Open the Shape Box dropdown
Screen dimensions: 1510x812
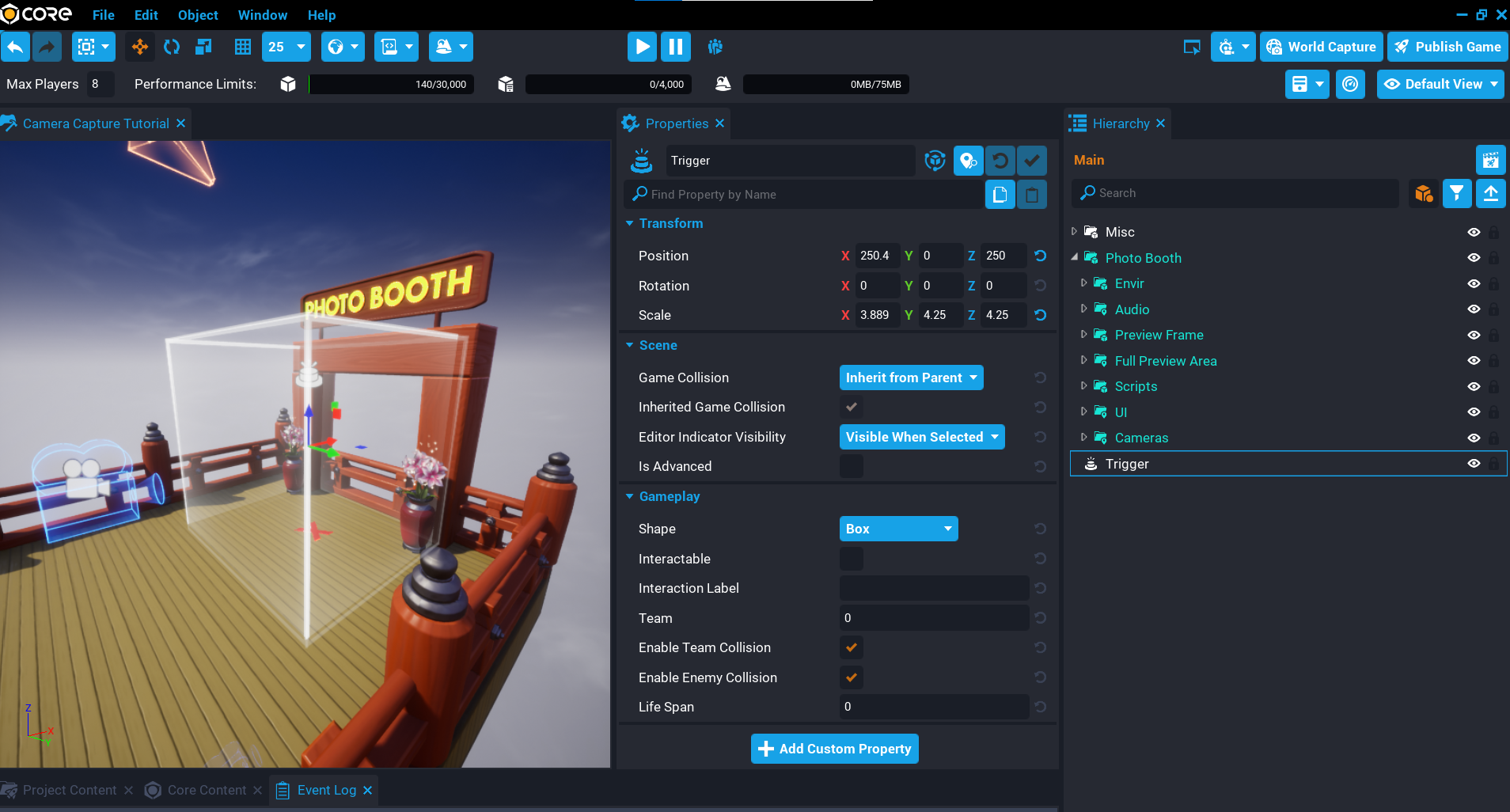point(898,529)
